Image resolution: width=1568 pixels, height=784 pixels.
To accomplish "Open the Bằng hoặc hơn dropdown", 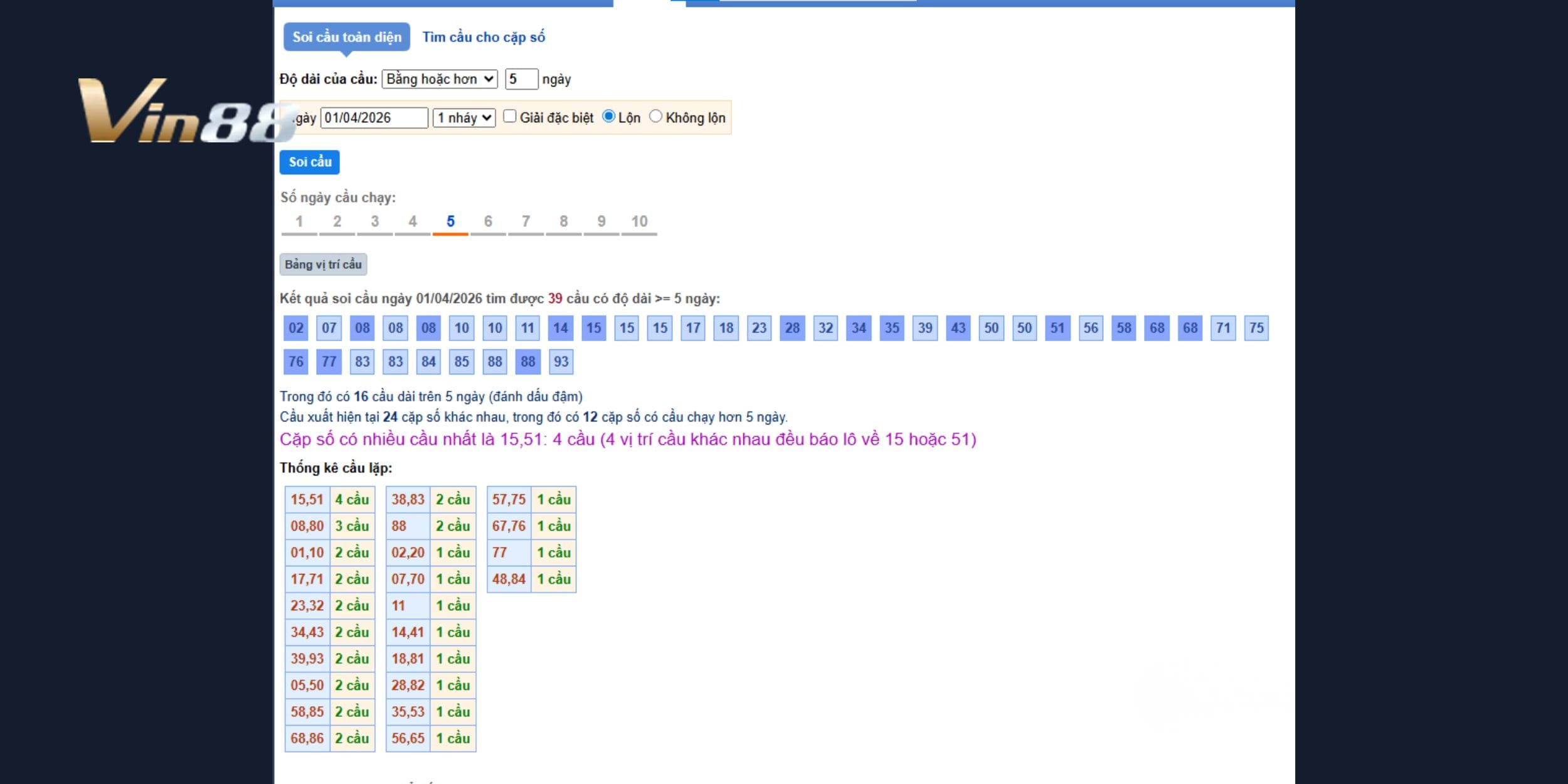I will tap(440, 79).
